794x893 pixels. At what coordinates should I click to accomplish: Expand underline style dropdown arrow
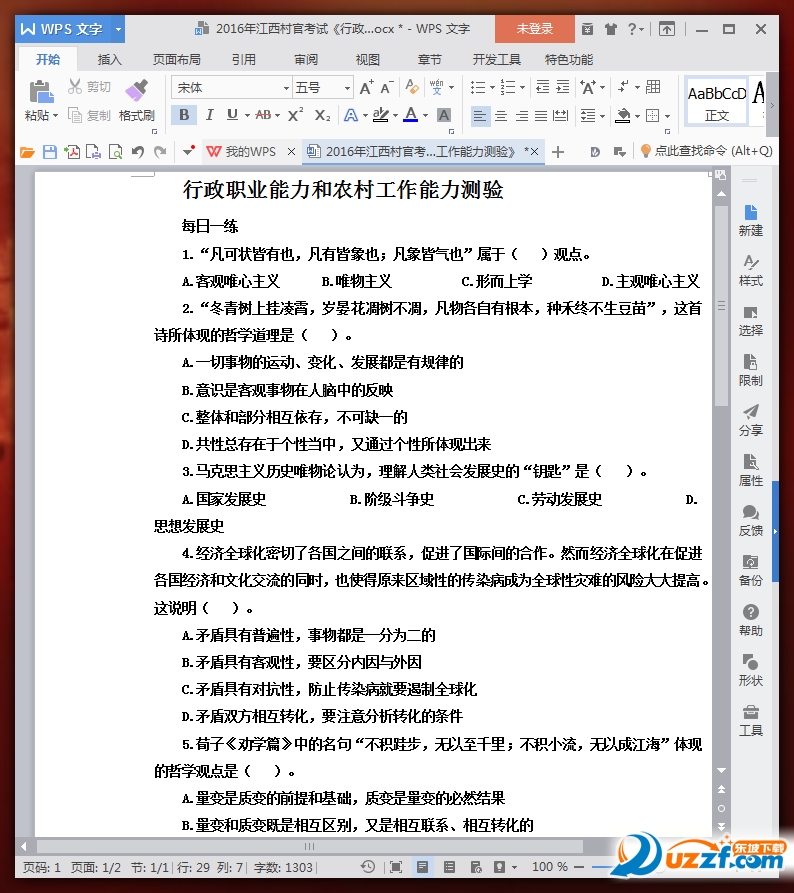247,116
